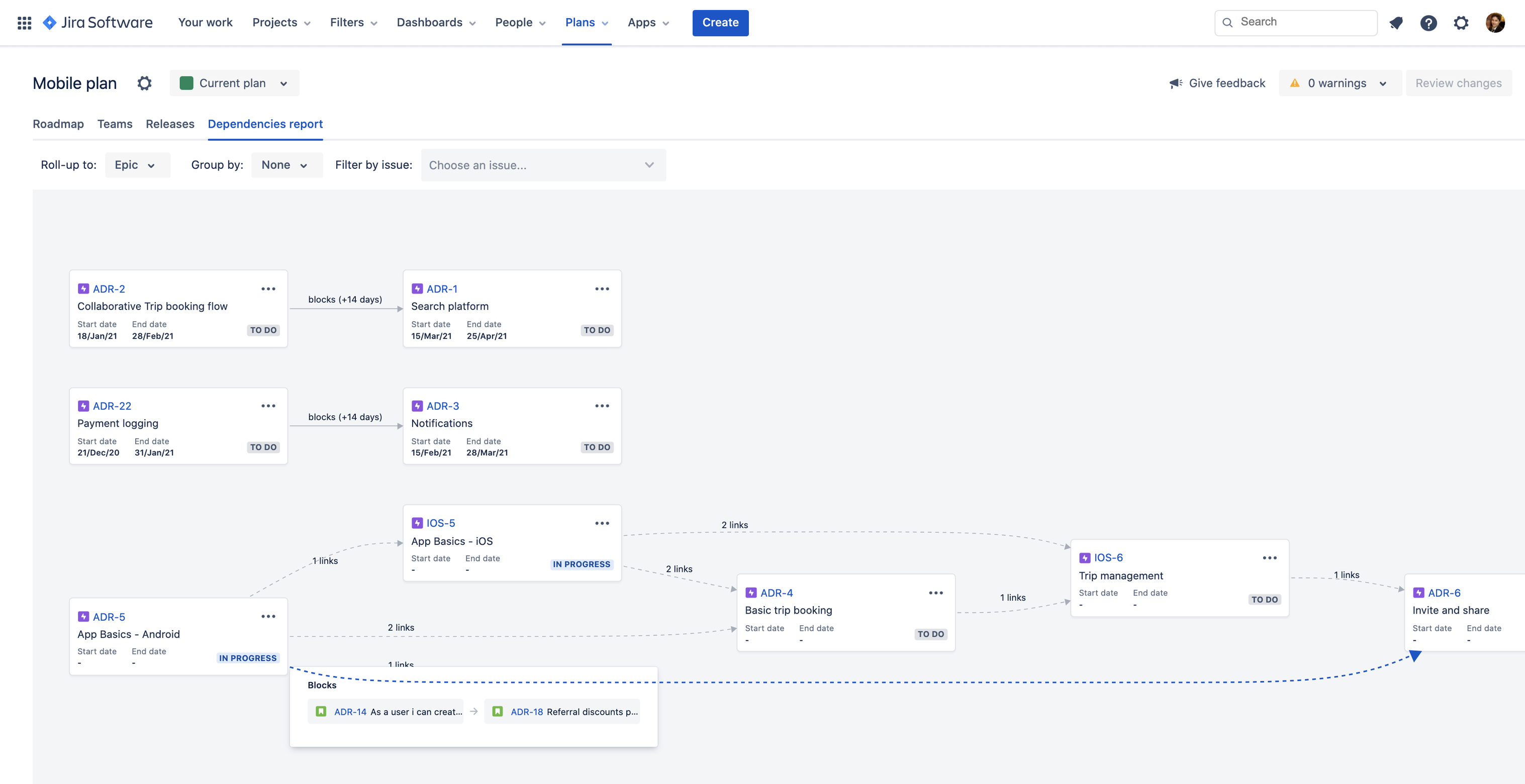This screenshot has height=784, width=1525.
Task: Click the green story icon on ADR-14
Action: 322,711
